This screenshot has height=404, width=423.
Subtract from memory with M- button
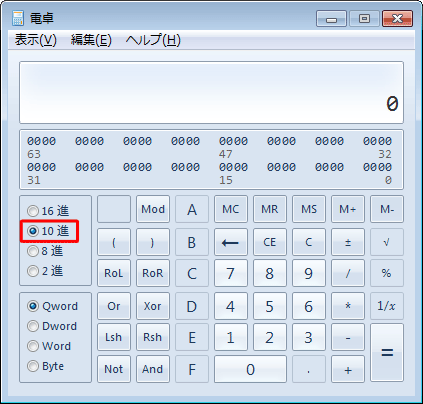click(x=387, y=209)
